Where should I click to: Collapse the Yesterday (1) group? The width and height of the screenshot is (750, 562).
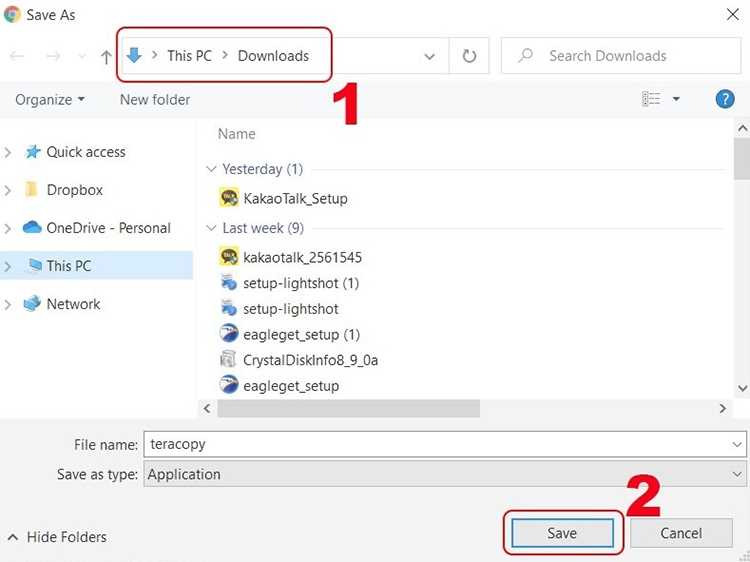click(211, 169)
